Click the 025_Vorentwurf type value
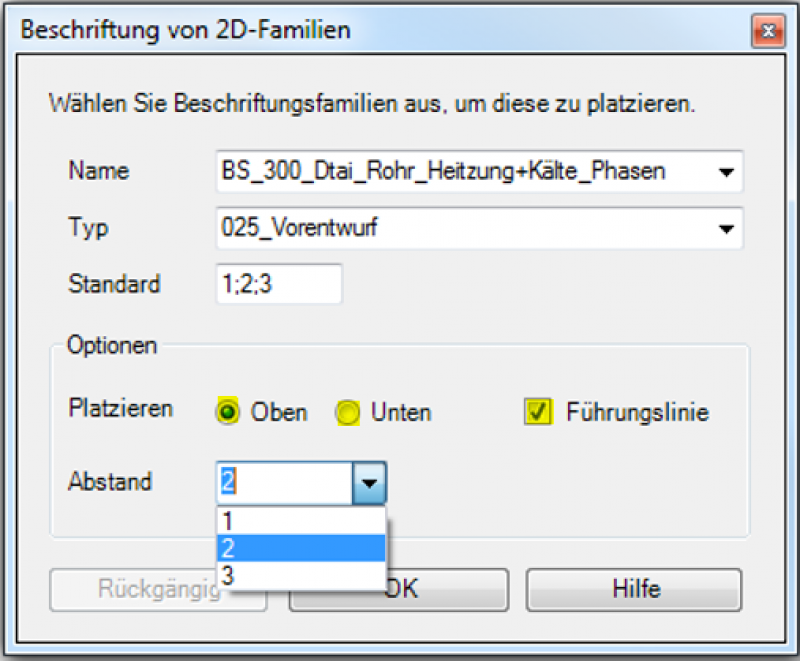800x661 pixels. pyautogui.click(x=300, y=228)
